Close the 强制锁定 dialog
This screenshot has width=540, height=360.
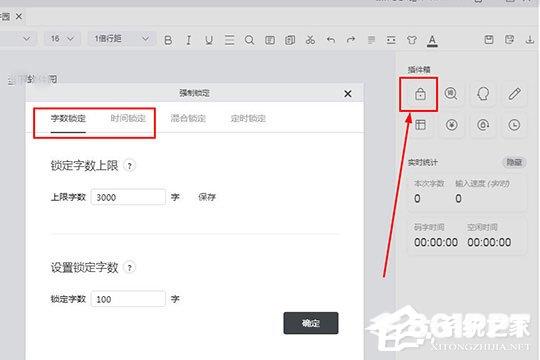(x=348, y=94)
